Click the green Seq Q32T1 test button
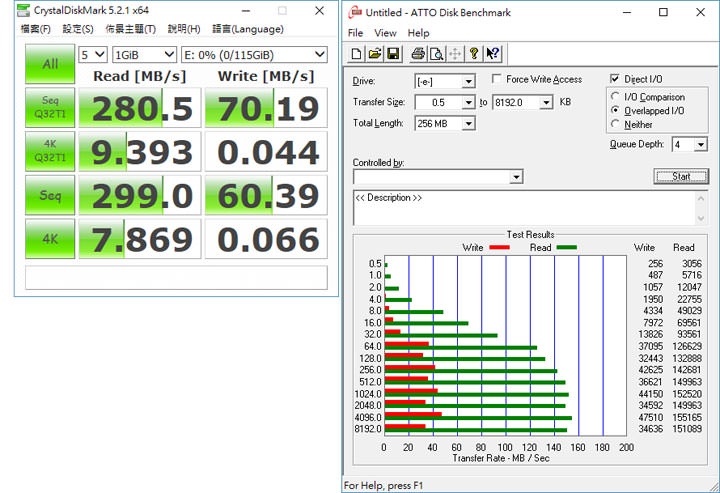Image resolution: width=720 pixels, height=493 pixels. click(49, 109)
